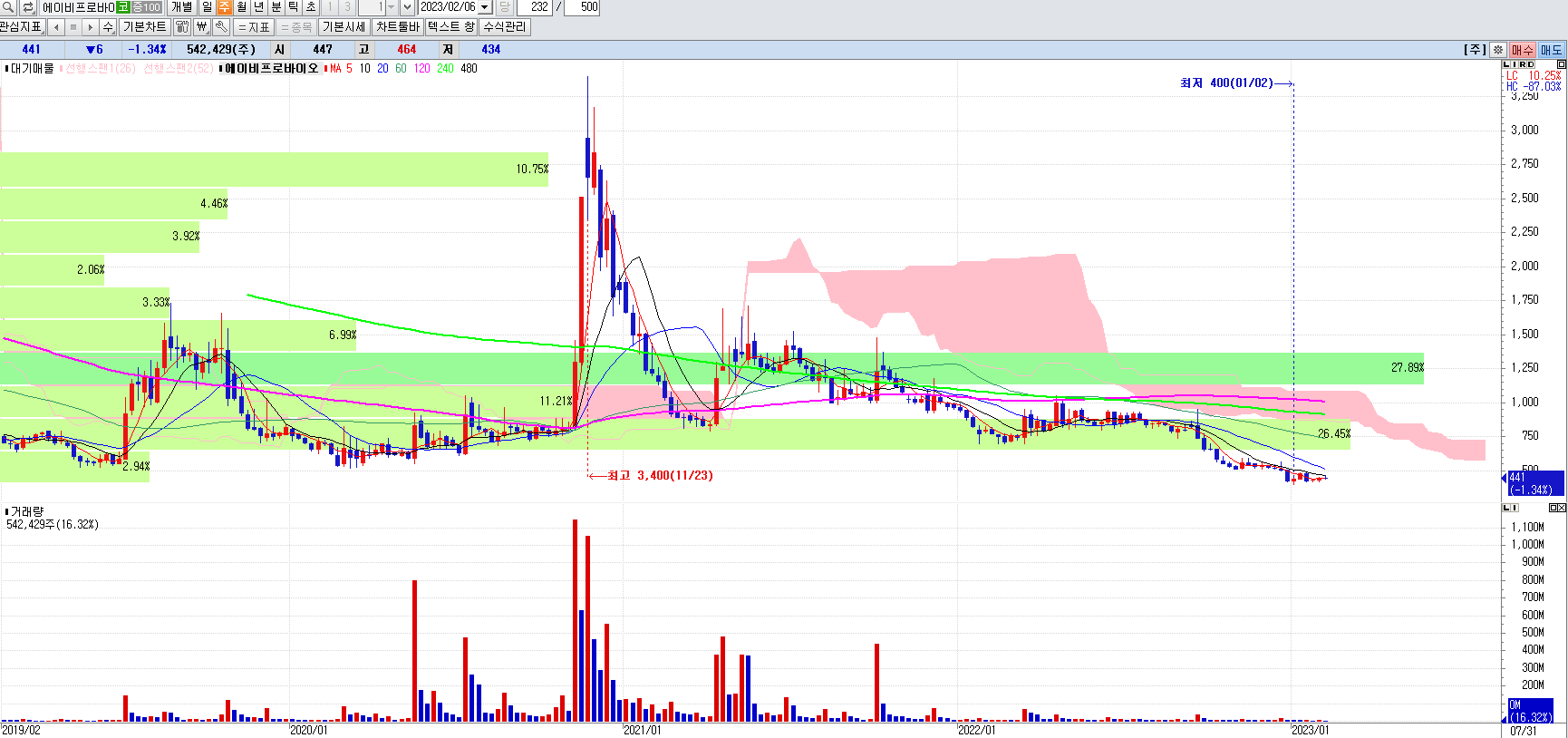This screenshot has height=738, width=1568.
Task: Select 틱 tick period
Action: [x=293, y=7]
